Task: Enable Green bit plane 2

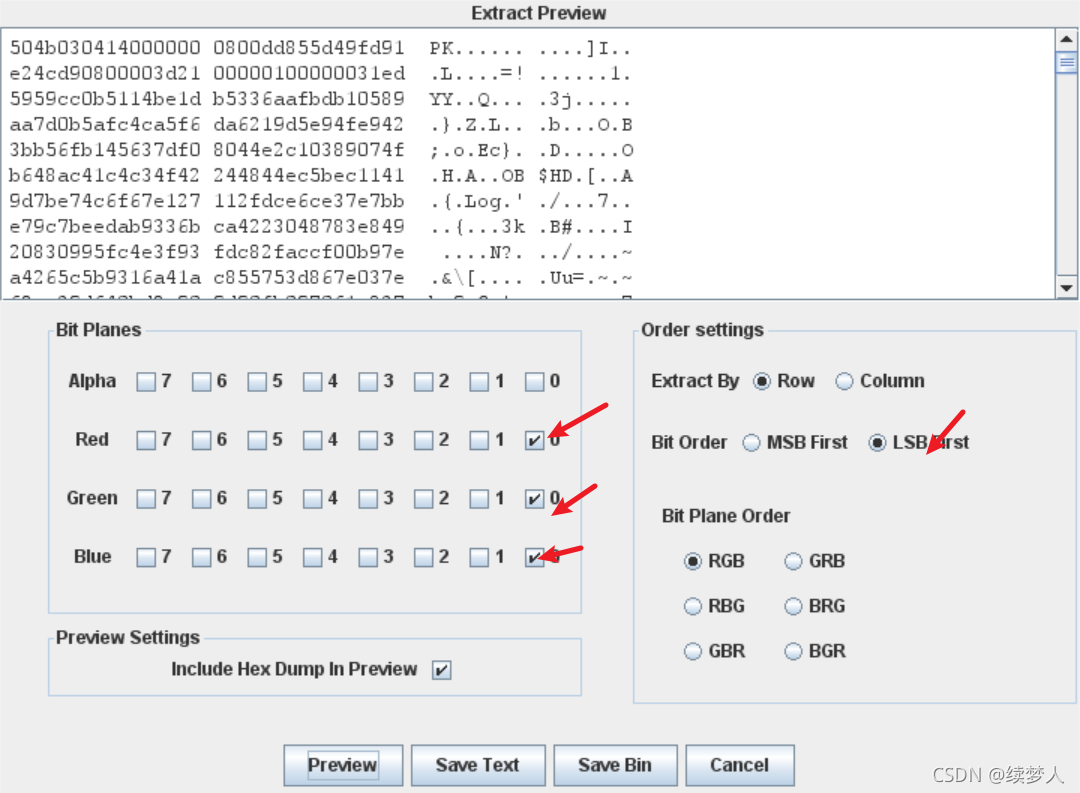Action: coord(424,499)
